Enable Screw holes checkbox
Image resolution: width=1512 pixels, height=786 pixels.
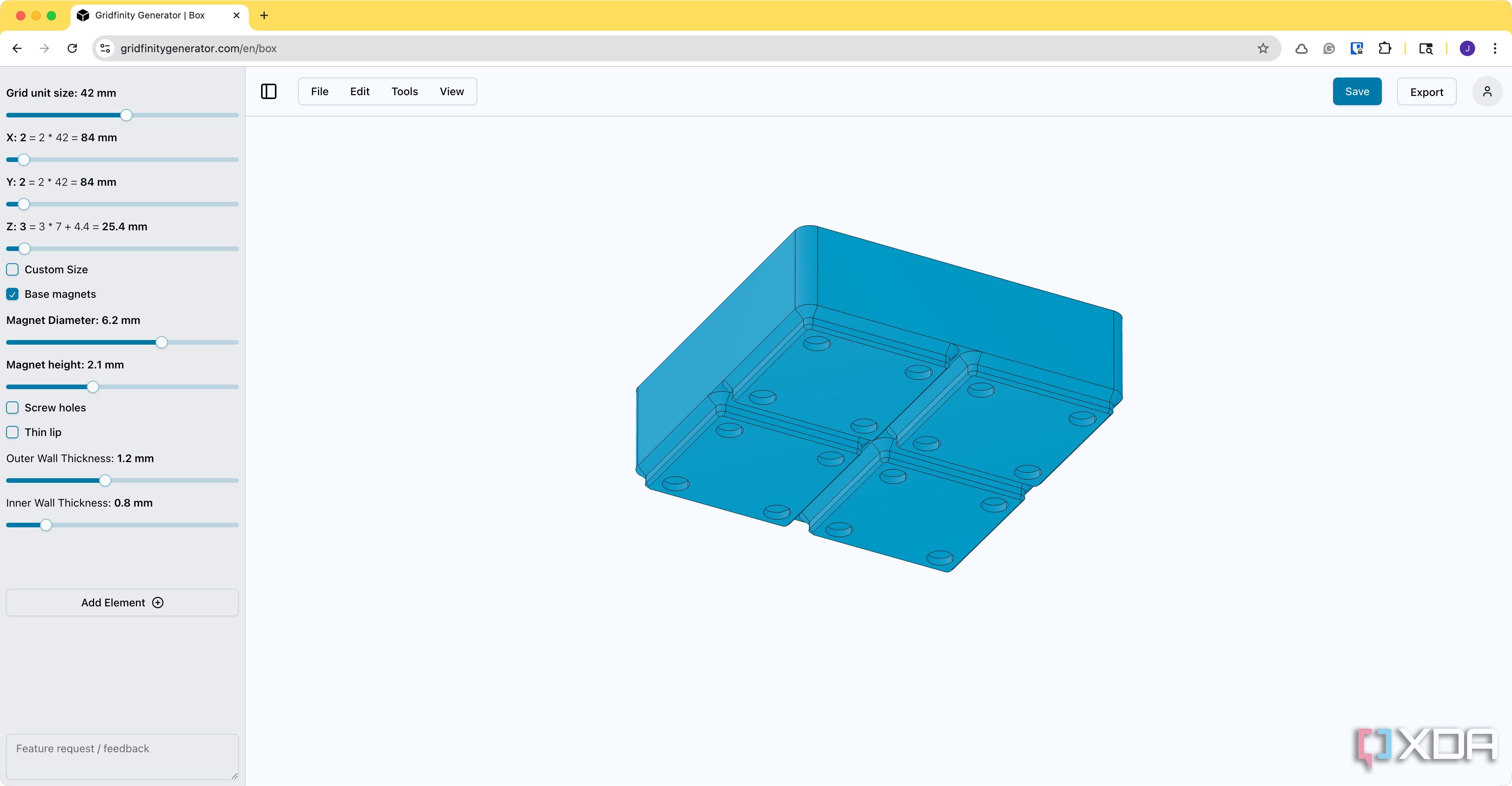click(12, 408)
